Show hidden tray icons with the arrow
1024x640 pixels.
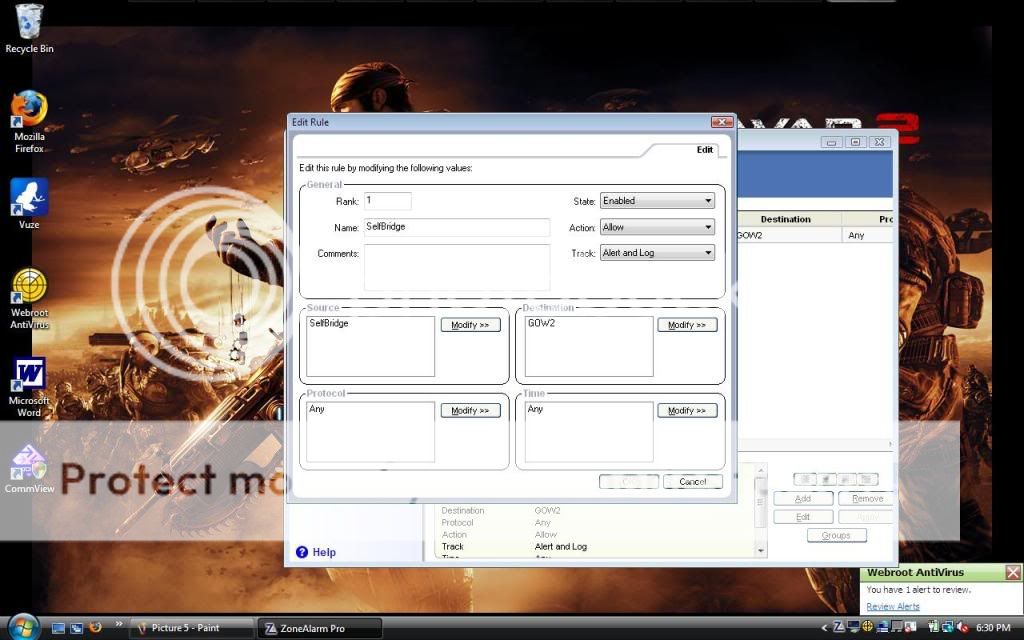(824, 628)
